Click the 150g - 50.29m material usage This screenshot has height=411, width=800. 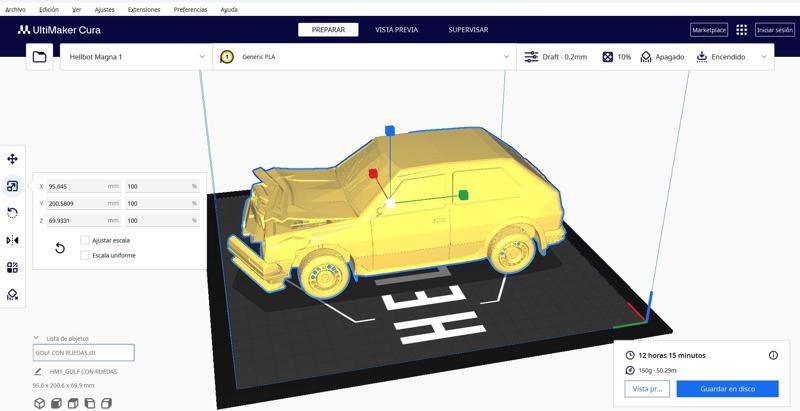[x=658, y=371]
